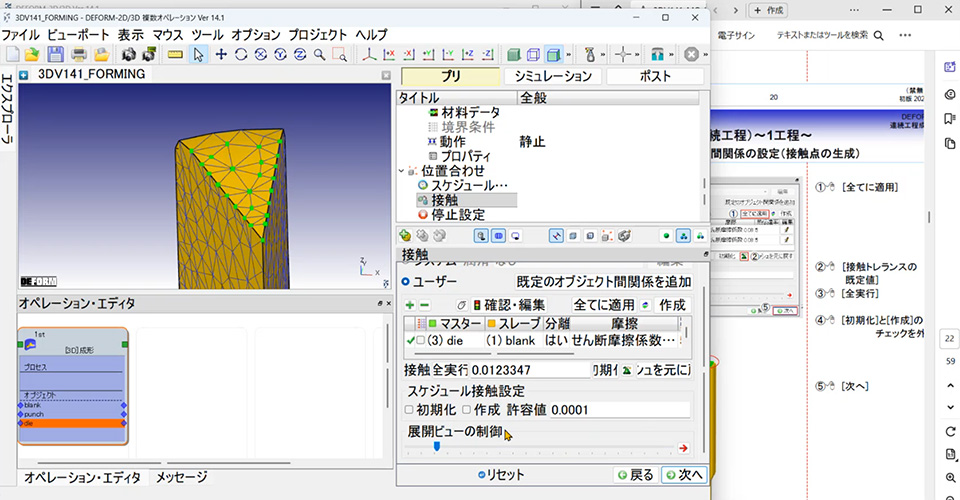
Task: Select the free rotate tool icon
Action: click(241, 54)
